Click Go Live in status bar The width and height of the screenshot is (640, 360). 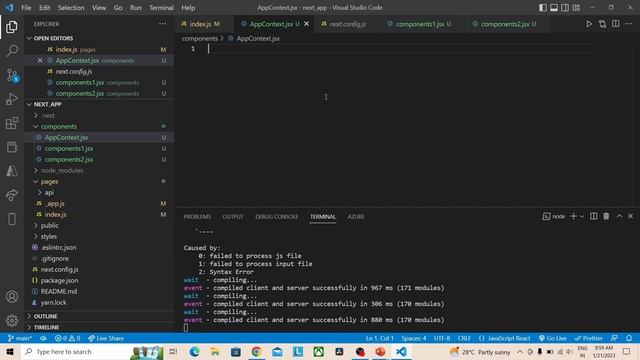click(553, 338)
